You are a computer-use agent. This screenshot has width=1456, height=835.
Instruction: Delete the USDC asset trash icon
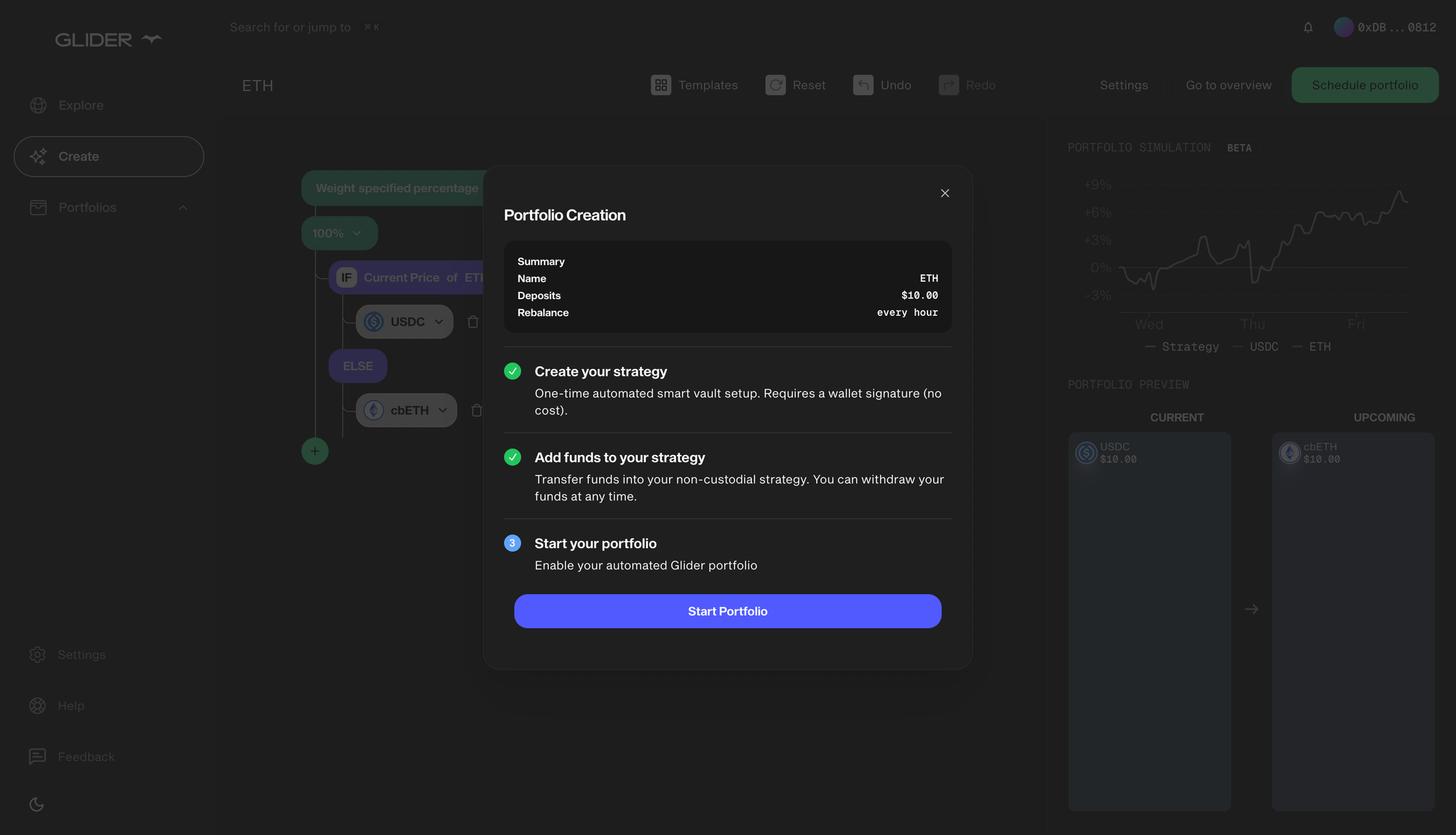tap(472, 322)
